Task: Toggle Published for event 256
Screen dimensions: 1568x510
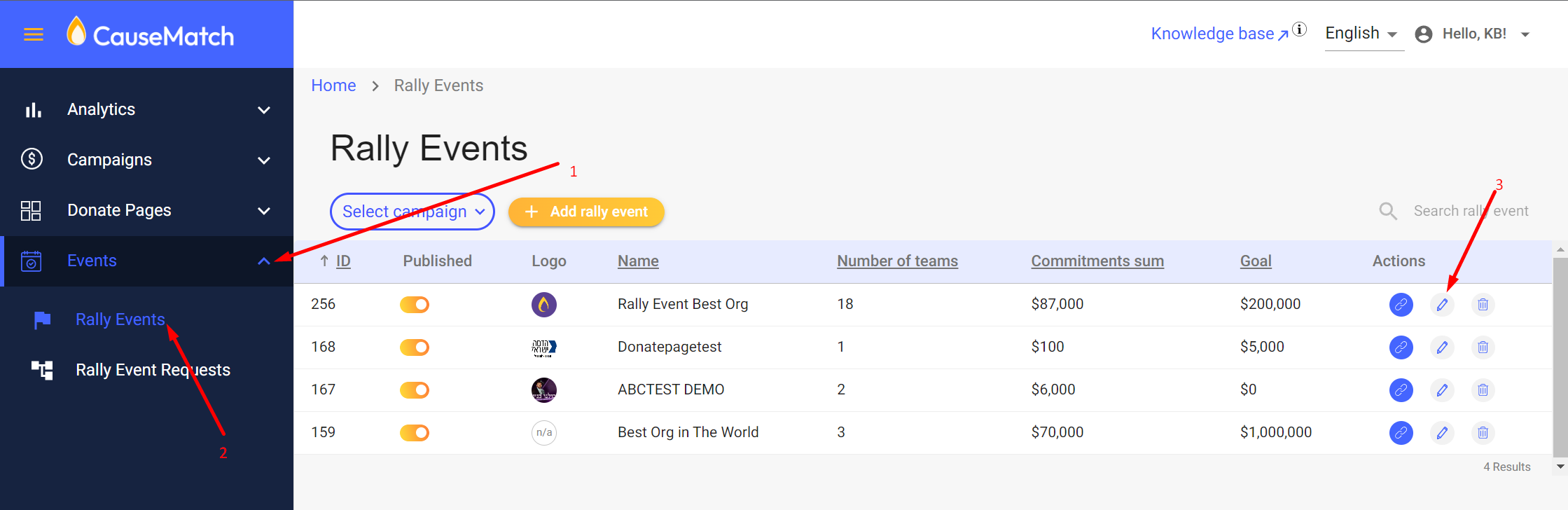Action: pos(415,305)
